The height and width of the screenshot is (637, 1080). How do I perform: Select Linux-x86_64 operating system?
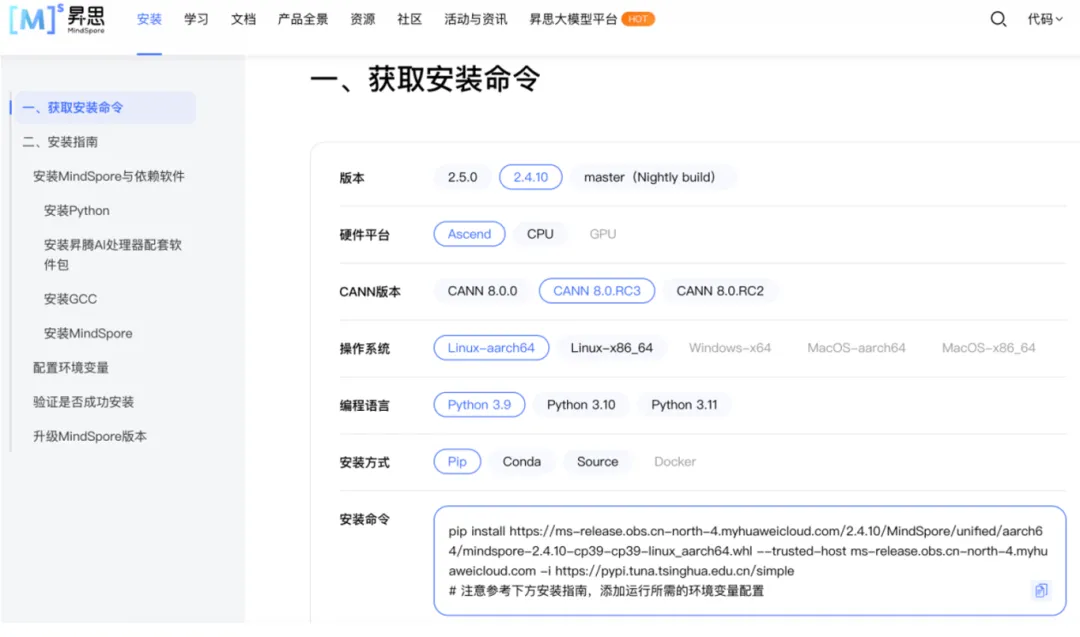click(611, 348)
